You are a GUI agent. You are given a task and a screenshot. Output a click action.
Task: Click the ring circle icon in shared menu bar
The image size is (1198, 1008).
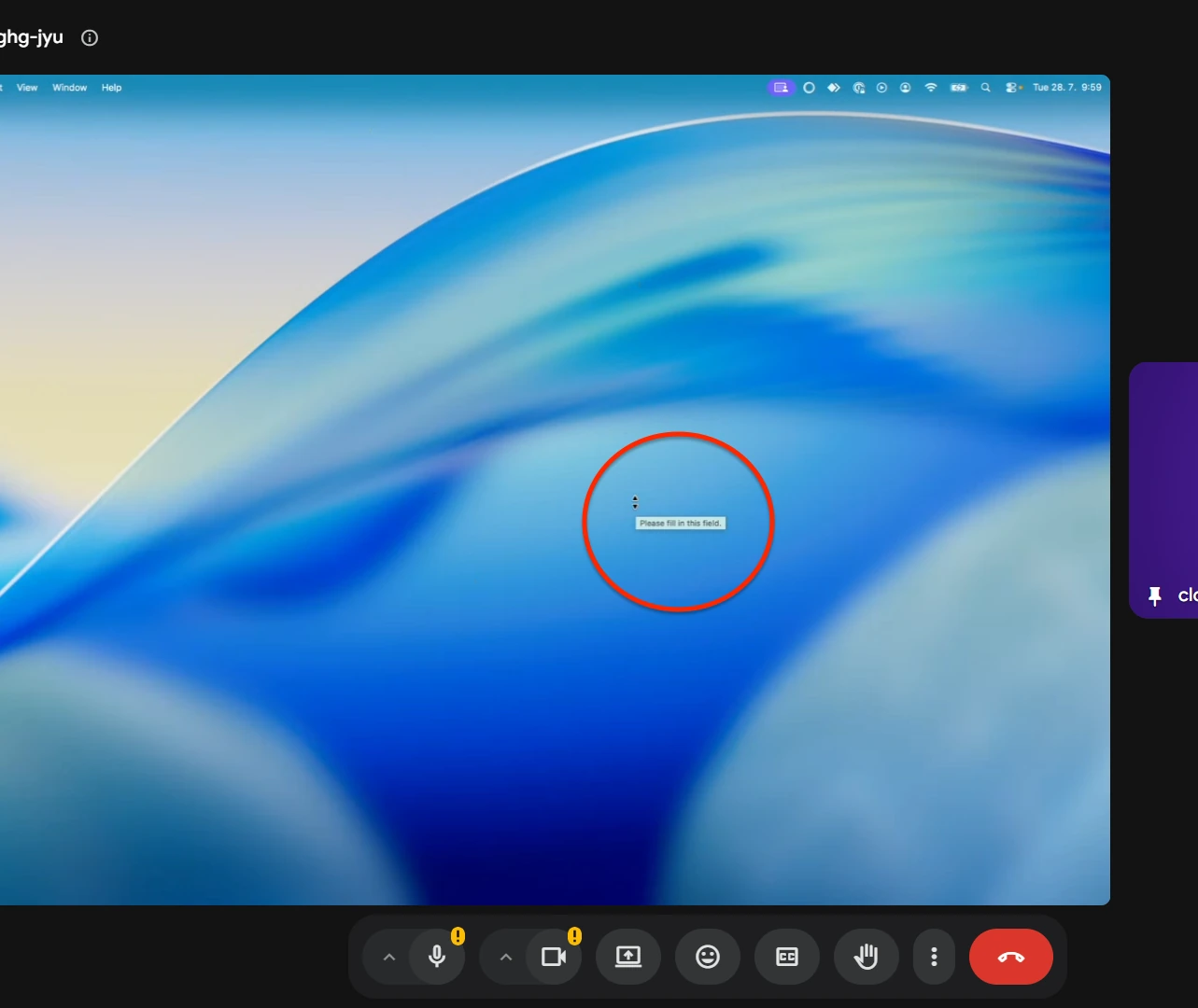point(809,88)
